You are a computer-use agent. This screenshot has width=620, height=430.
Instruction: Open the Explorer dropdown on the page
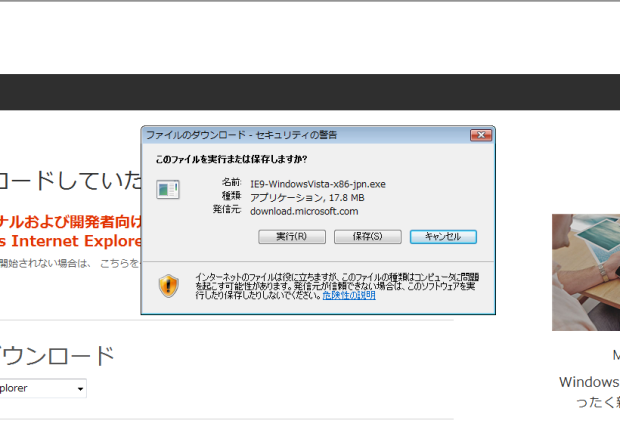click(43, 388)
